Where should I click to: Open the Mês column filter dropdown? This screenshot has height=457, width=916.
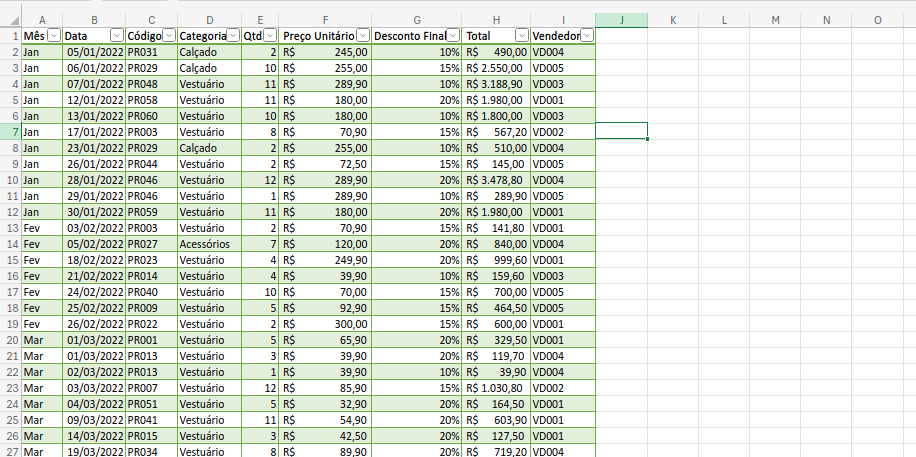pos(54,36)
